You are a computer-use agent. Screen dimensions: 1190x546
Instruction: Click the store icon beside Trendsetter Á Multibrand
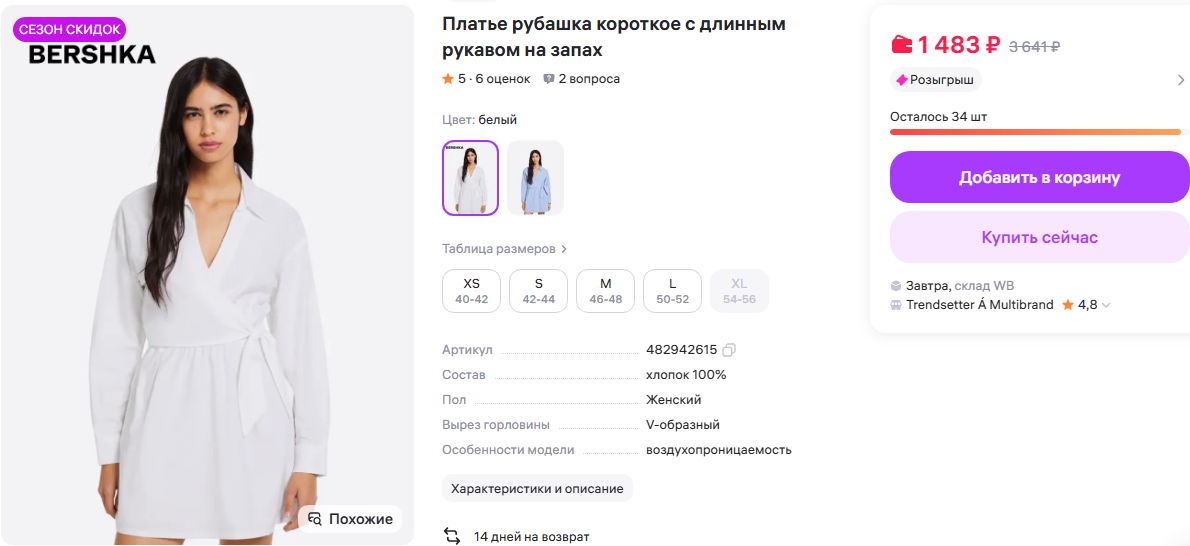896,305
